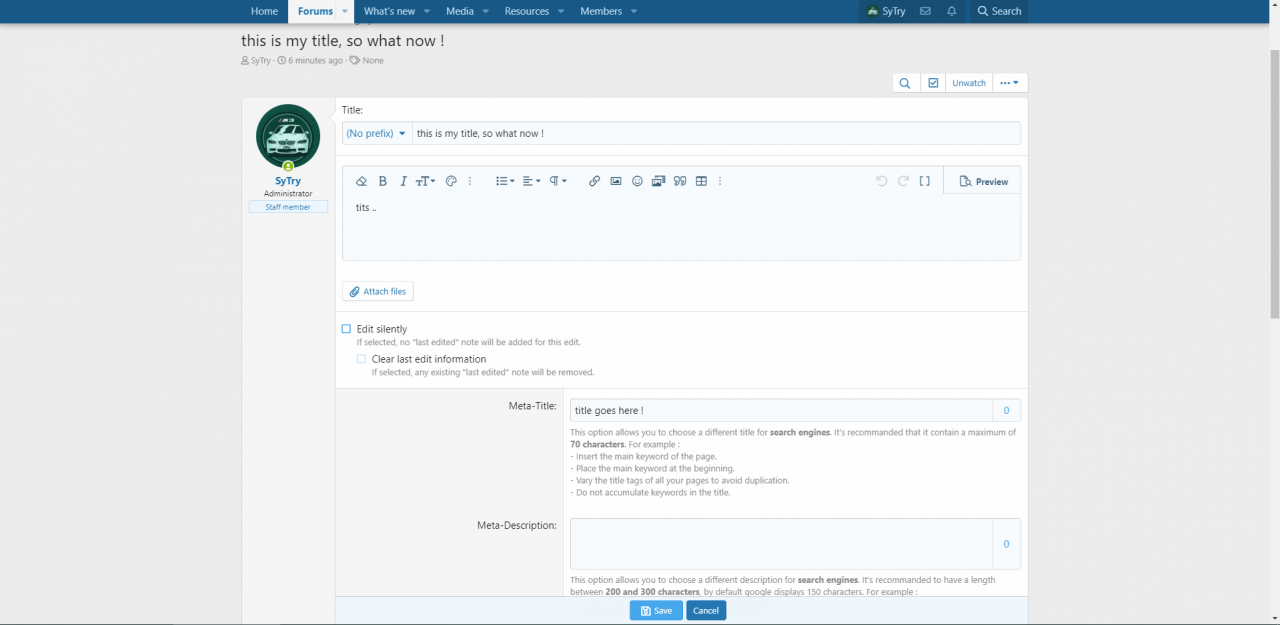Insert a quote block

(680, 181)
